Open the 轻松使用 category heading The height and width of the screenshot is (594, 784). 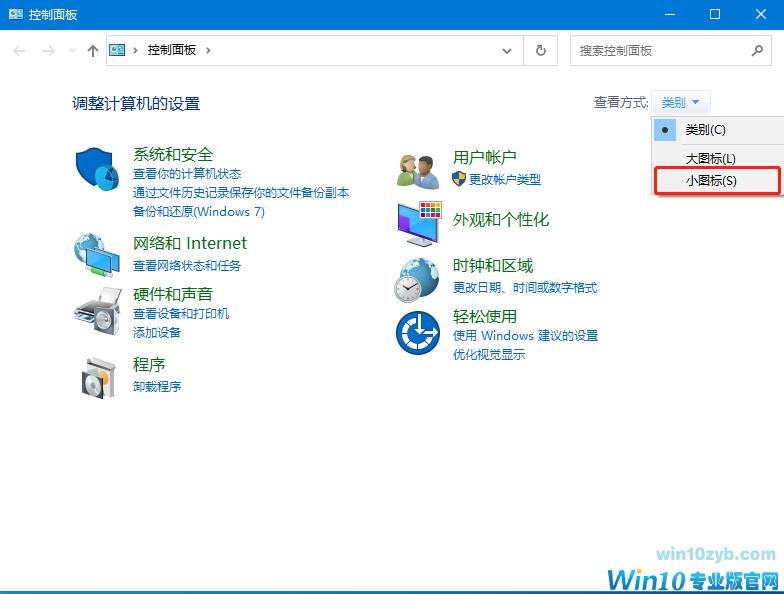[484, 316]
